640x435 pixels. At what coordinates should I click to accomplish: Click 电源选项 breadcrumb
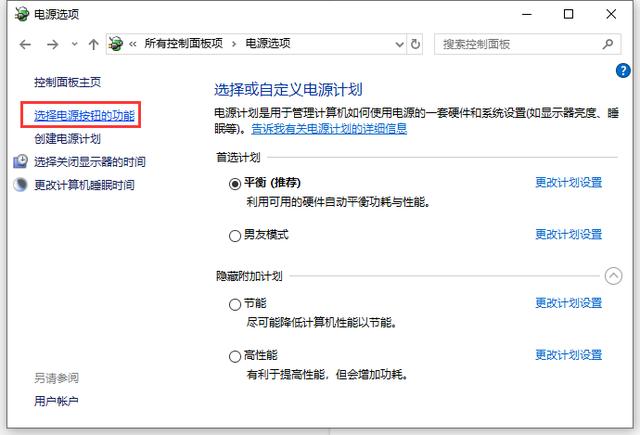268,43
